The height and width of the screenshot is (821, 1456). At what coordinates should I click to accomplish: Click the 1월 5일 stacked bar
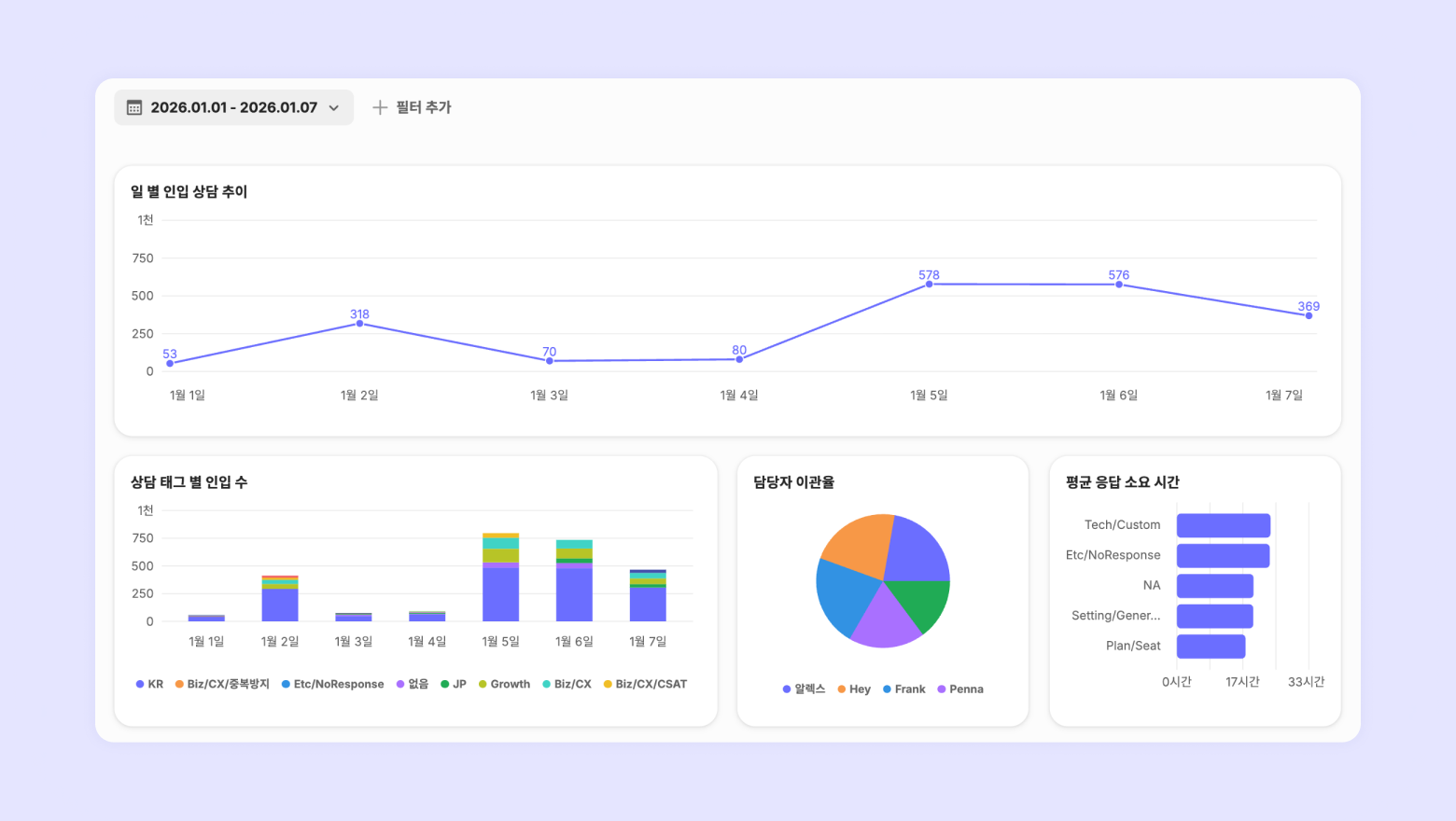point(500,577)
